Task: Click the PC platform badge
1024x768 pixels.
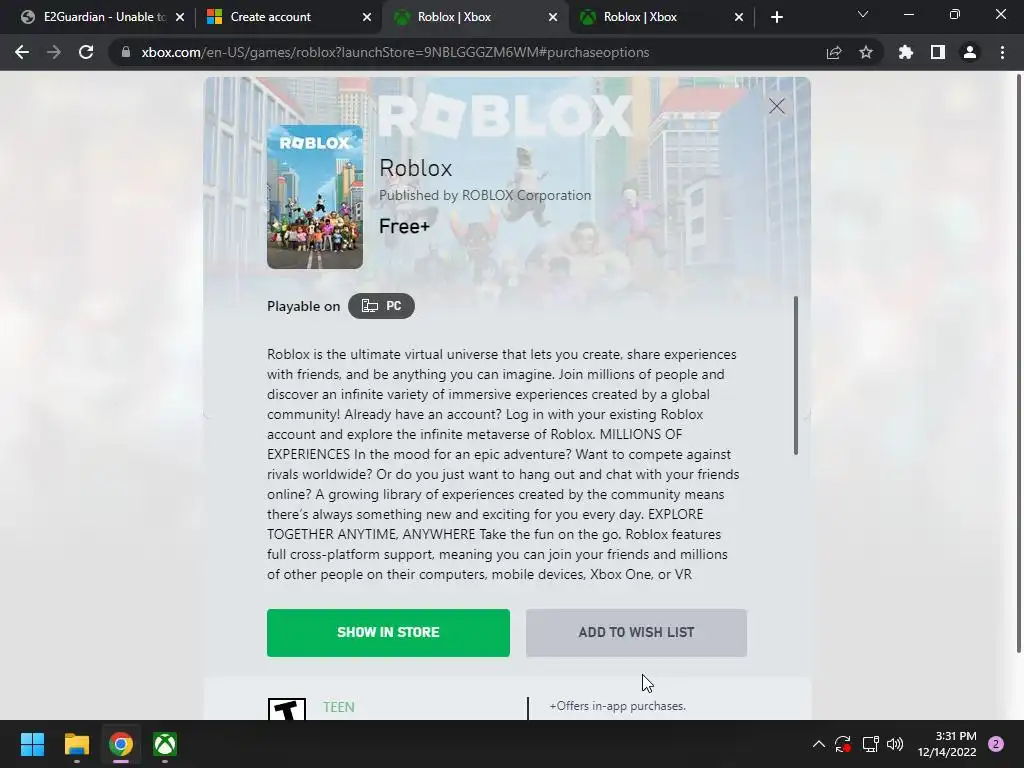Action: click(381, 306)
